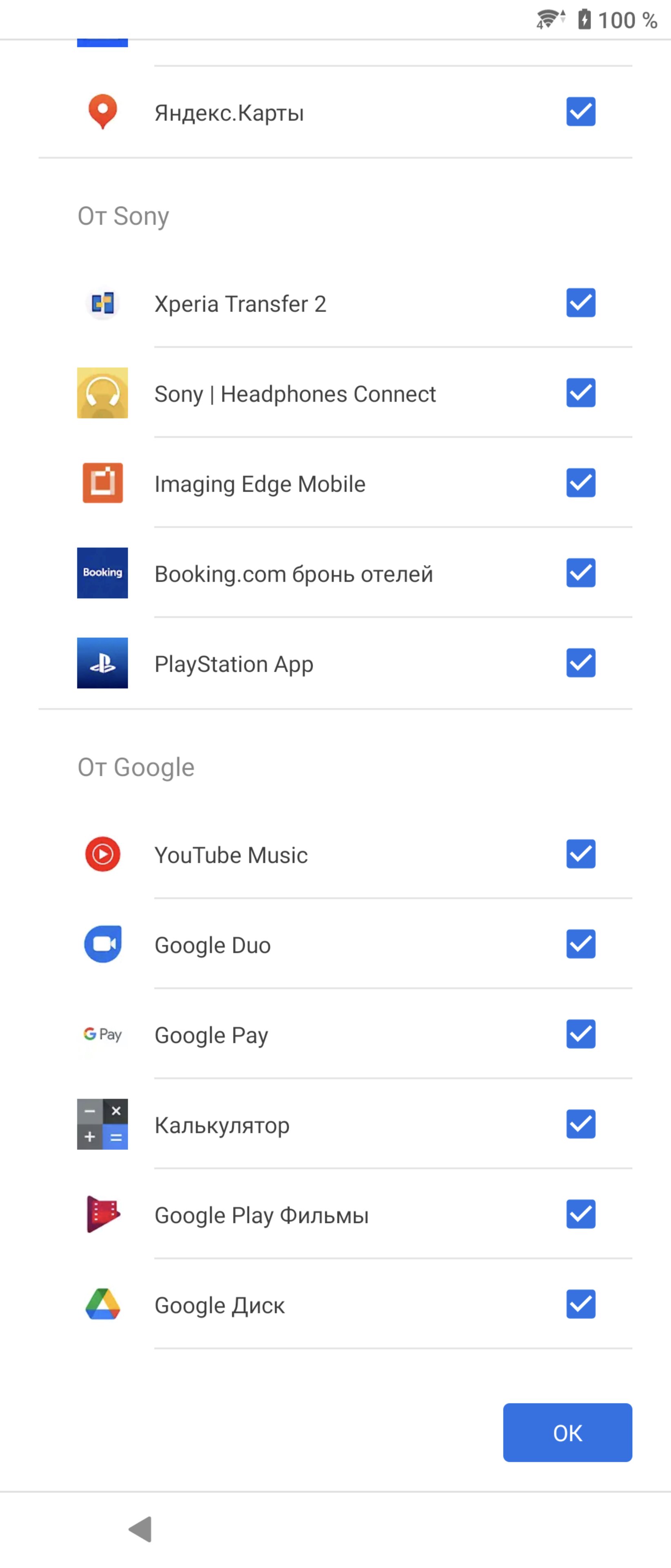This screenshot has height=1568, width=671.
Task: Deselect the PlayStation App checkbox
Action: coord(581,663)
